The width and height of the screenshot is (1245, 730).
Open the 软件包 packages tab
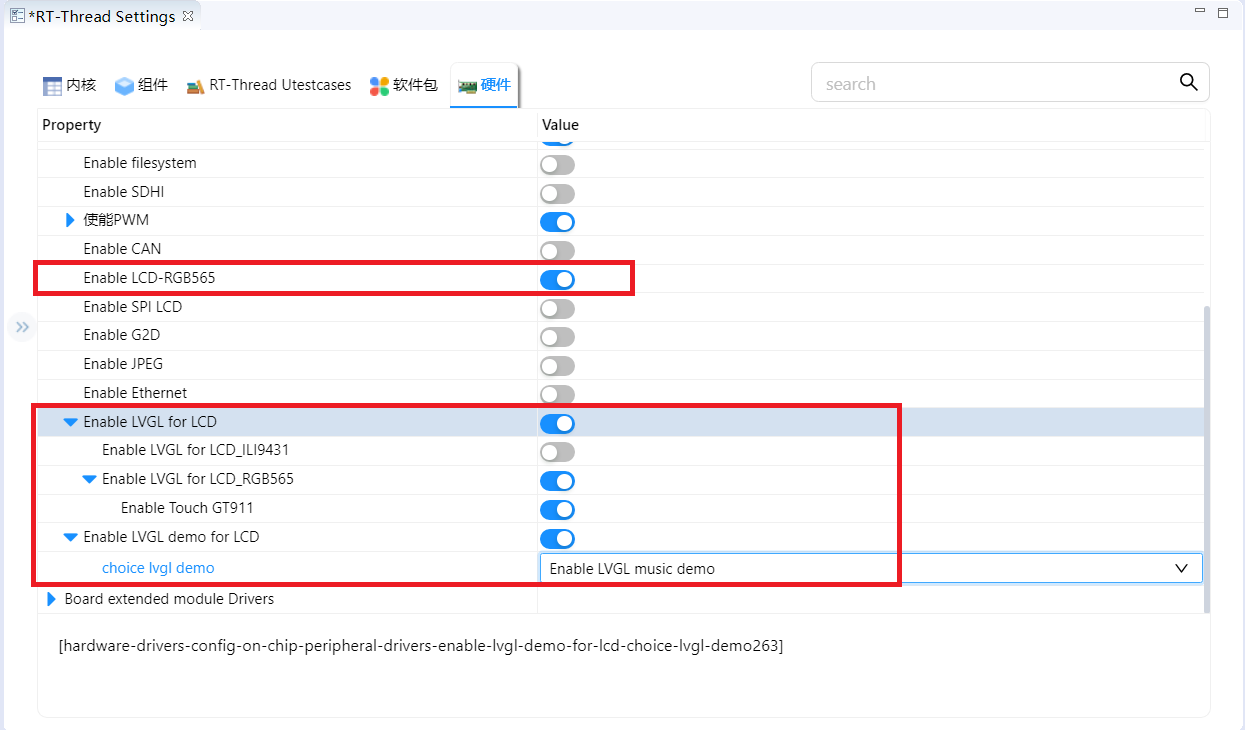pyautogui.click(x=415, y=85)
